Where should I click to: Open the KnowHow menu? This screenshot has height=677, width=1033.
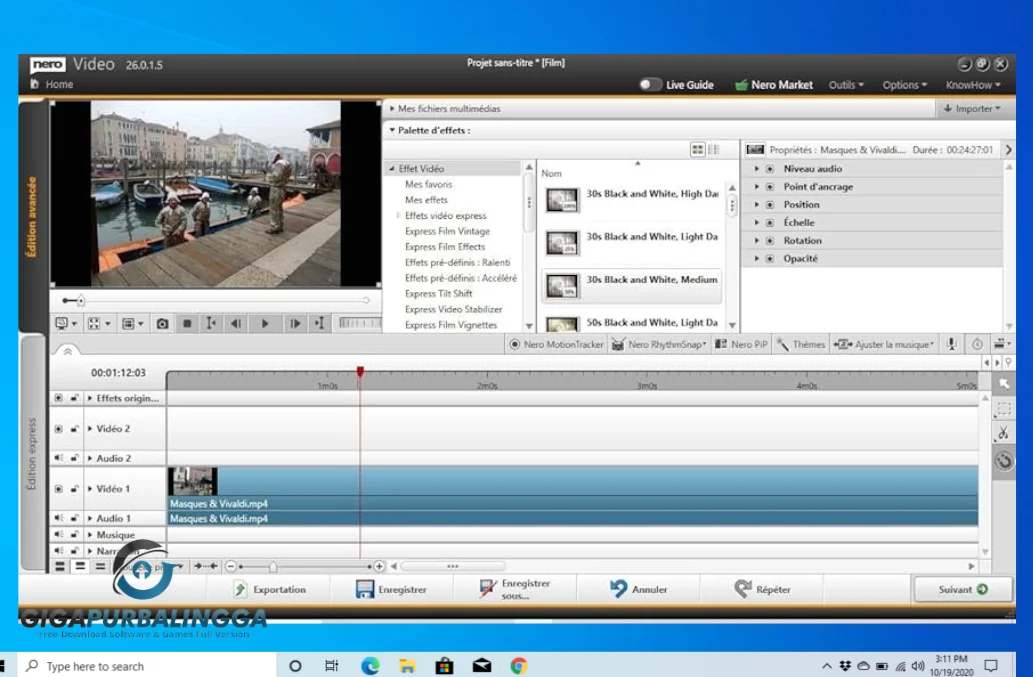973,85
